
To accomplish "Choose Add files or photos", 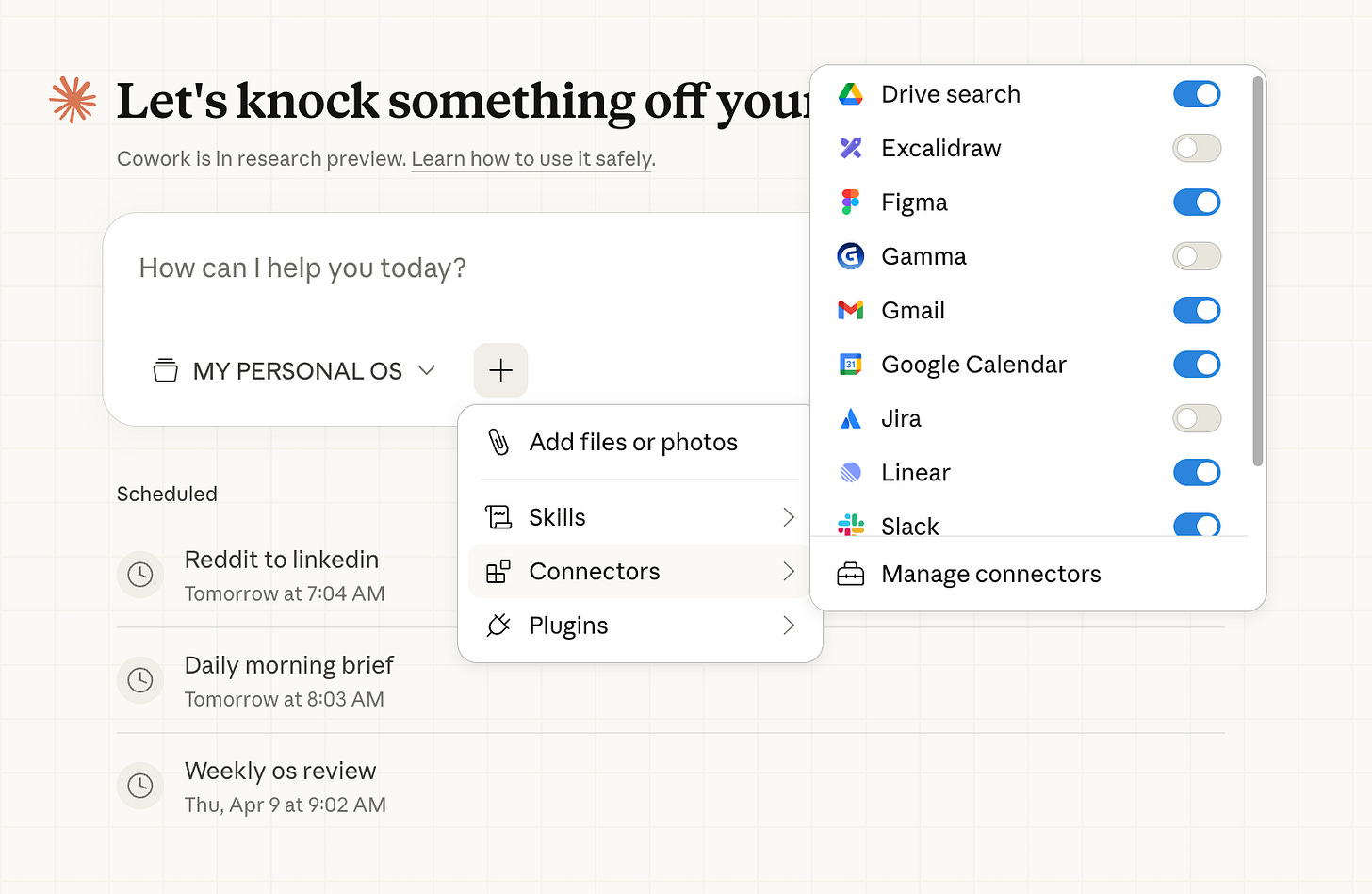I will (640, 442).
